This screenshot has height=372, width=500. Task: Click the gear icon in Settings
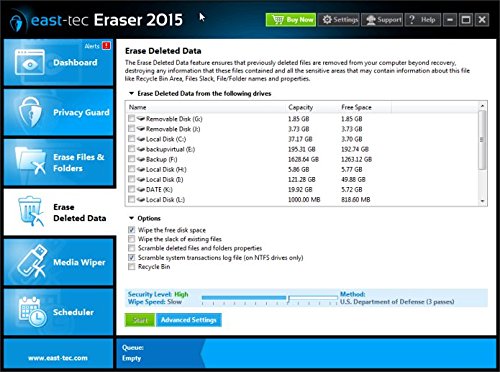point(327,20)
